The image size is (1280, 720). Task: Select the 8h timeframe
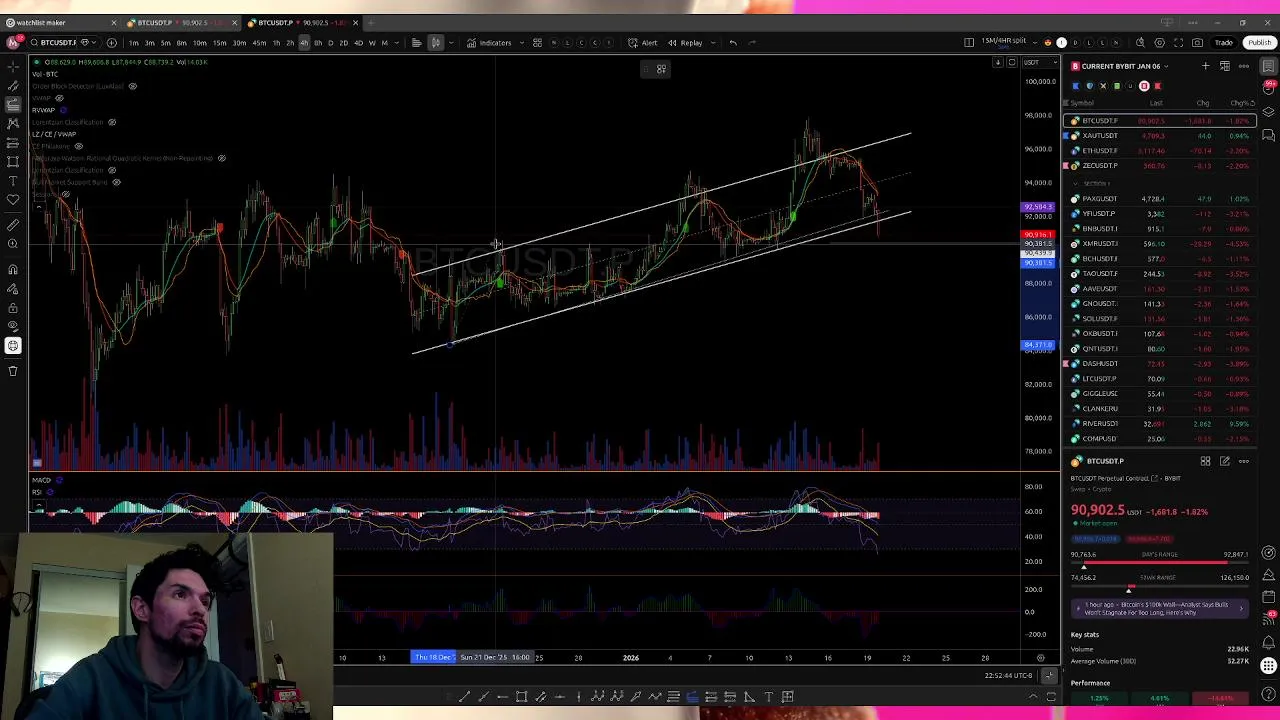318,43
